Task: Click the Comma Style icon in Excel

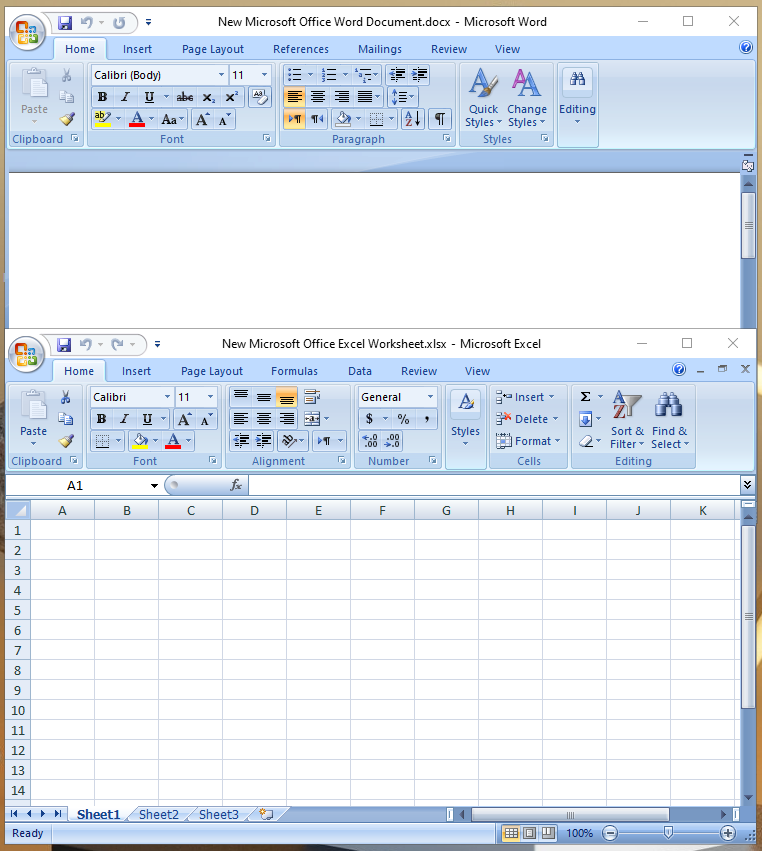Action: (x=427, y=419)
